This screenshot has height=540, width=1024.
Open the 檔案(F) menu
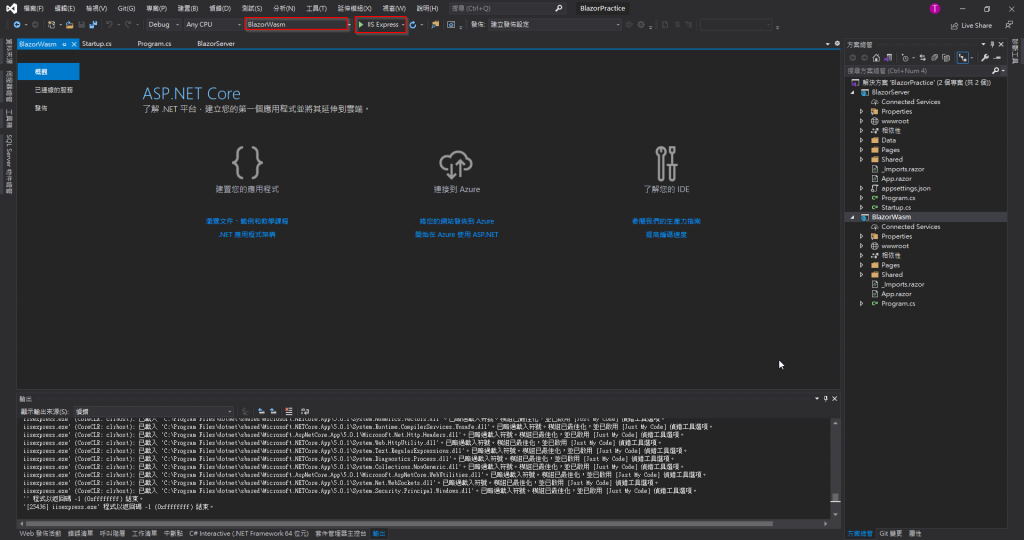[x=33, y=8]
